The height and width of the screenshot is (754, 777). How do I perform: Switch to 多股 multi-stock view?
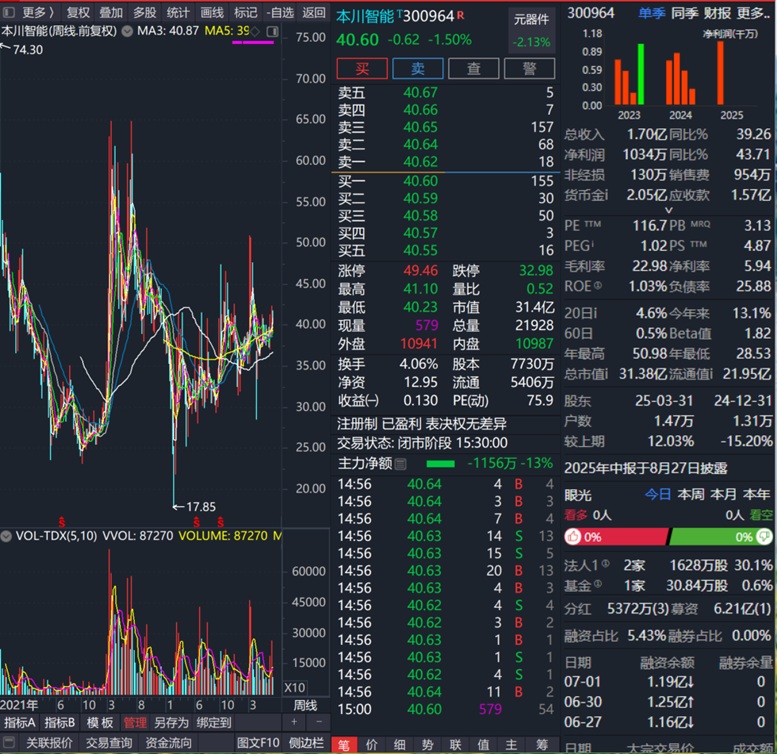pos(144,12)
